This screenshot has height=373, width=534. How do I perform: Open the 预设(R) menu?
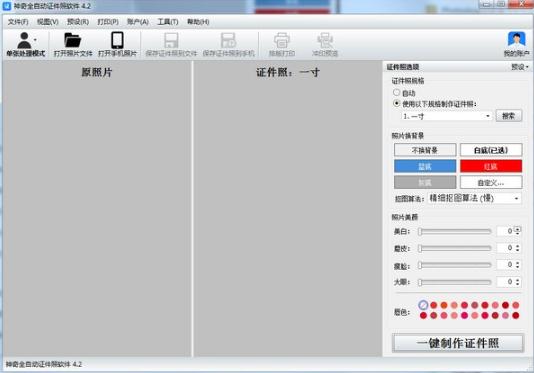coord(78,22)
